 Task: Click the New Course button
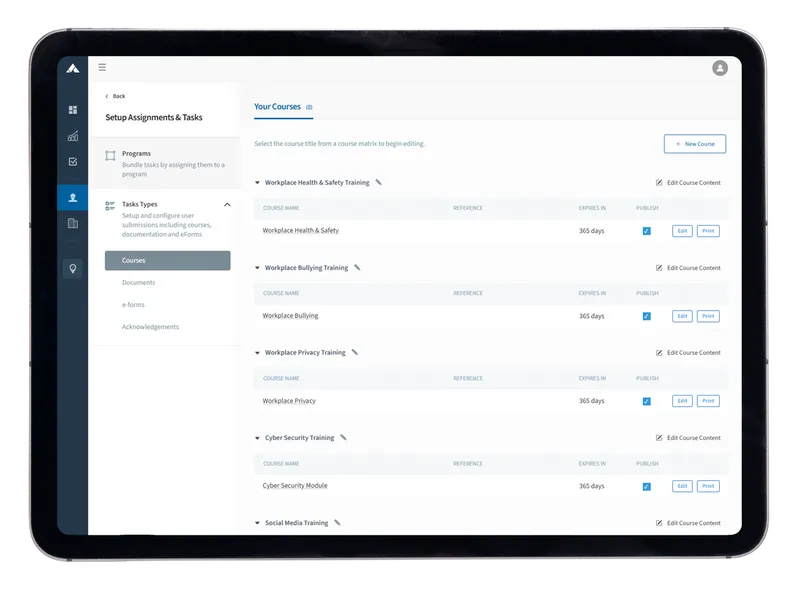(x=694, y=144)
